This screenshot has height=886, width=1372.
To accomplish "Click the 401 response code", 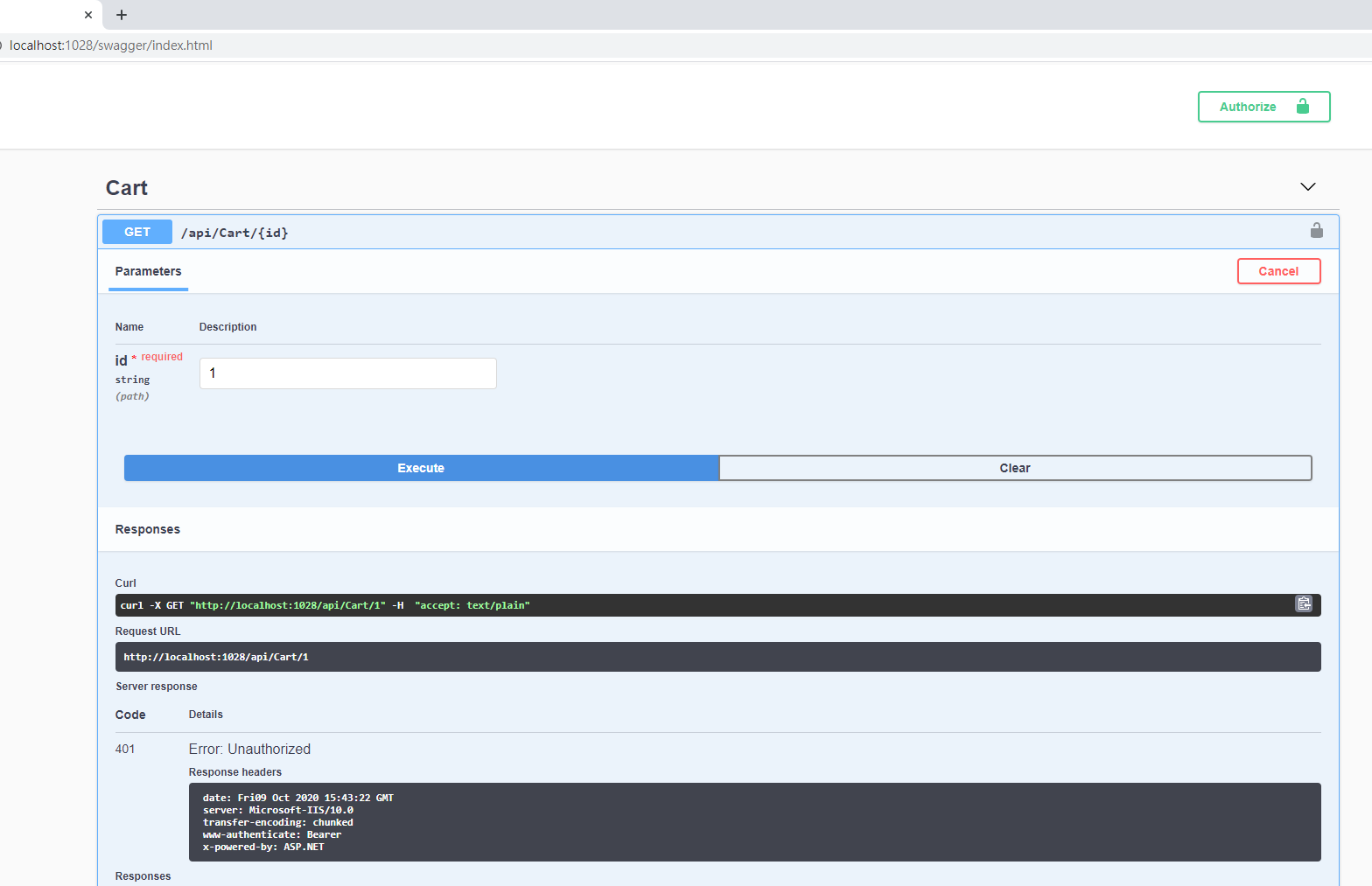I will click(125, 749).
